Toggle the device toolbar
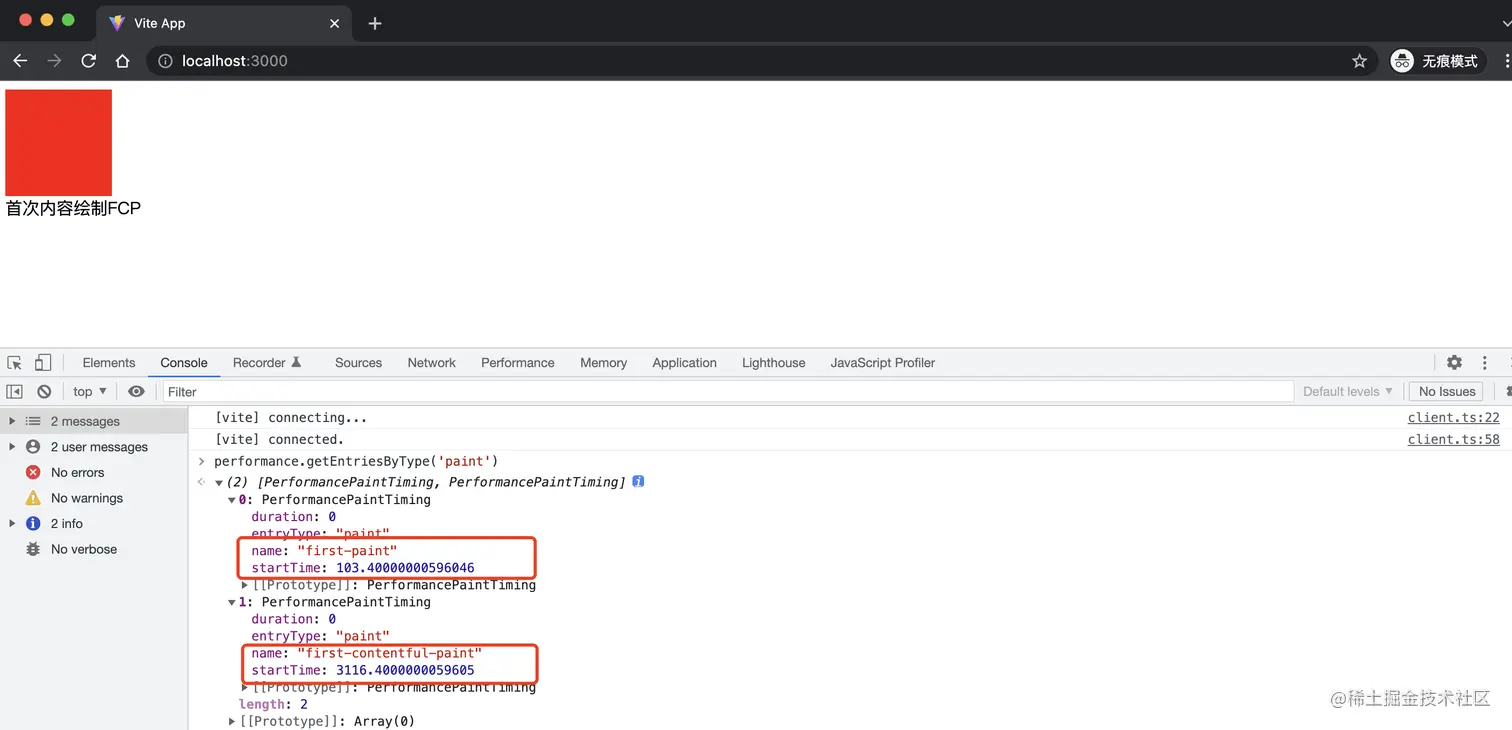Screen dimensions: 1512x730 click(x=43, y=363)
